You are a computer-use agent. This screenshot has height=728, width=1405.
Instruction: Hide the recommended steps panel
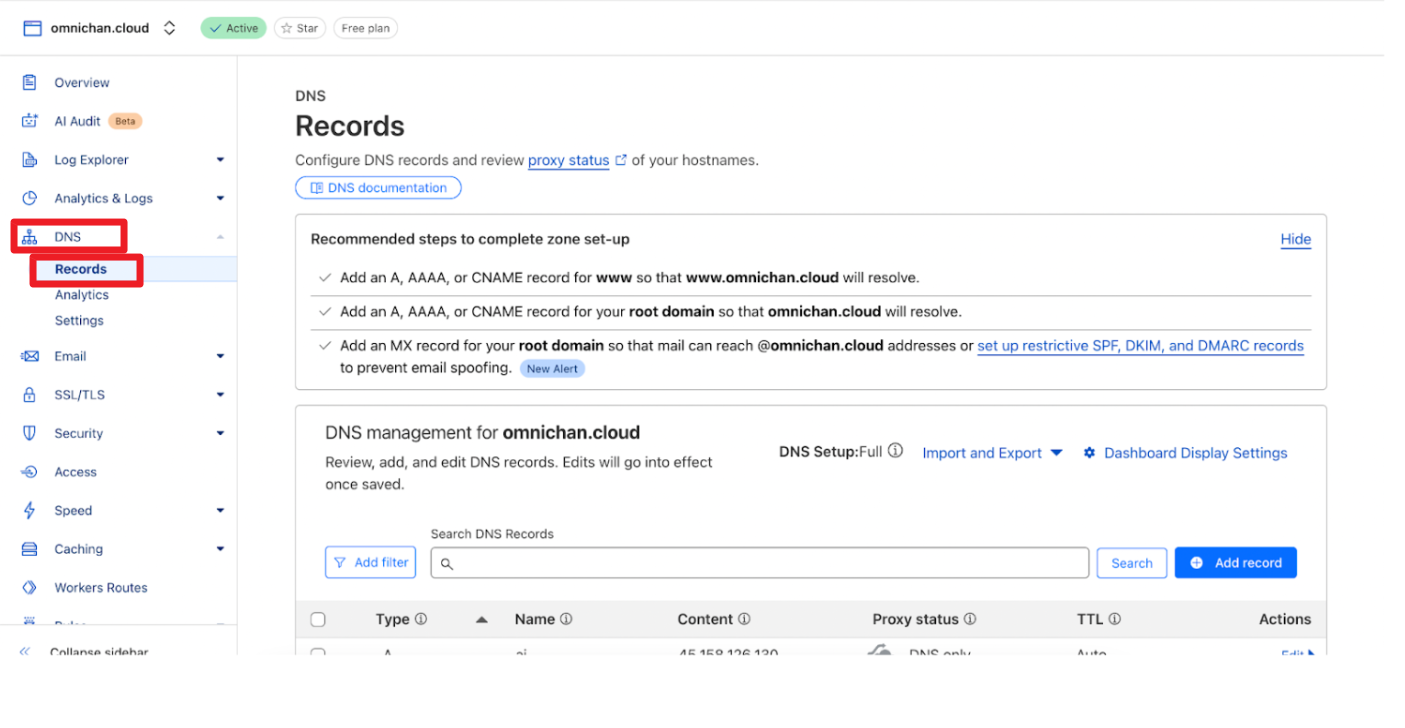[1295, 239]
